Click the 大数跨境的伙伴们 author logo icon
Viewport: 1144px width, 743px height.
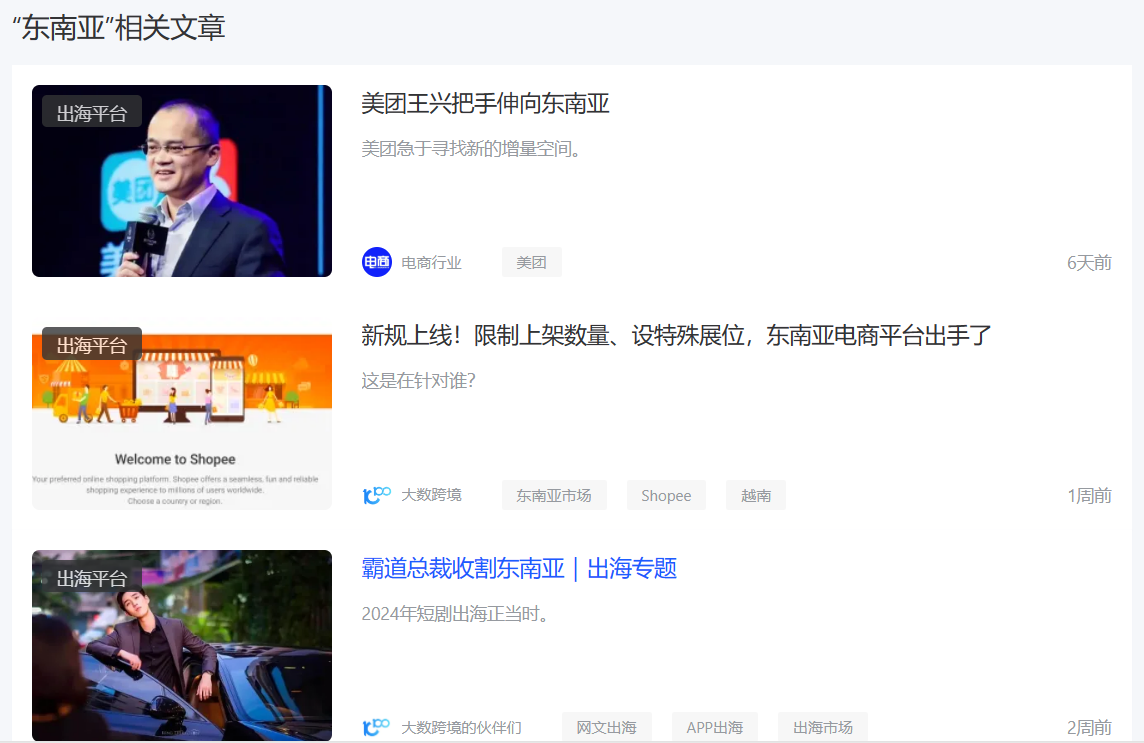376,727
